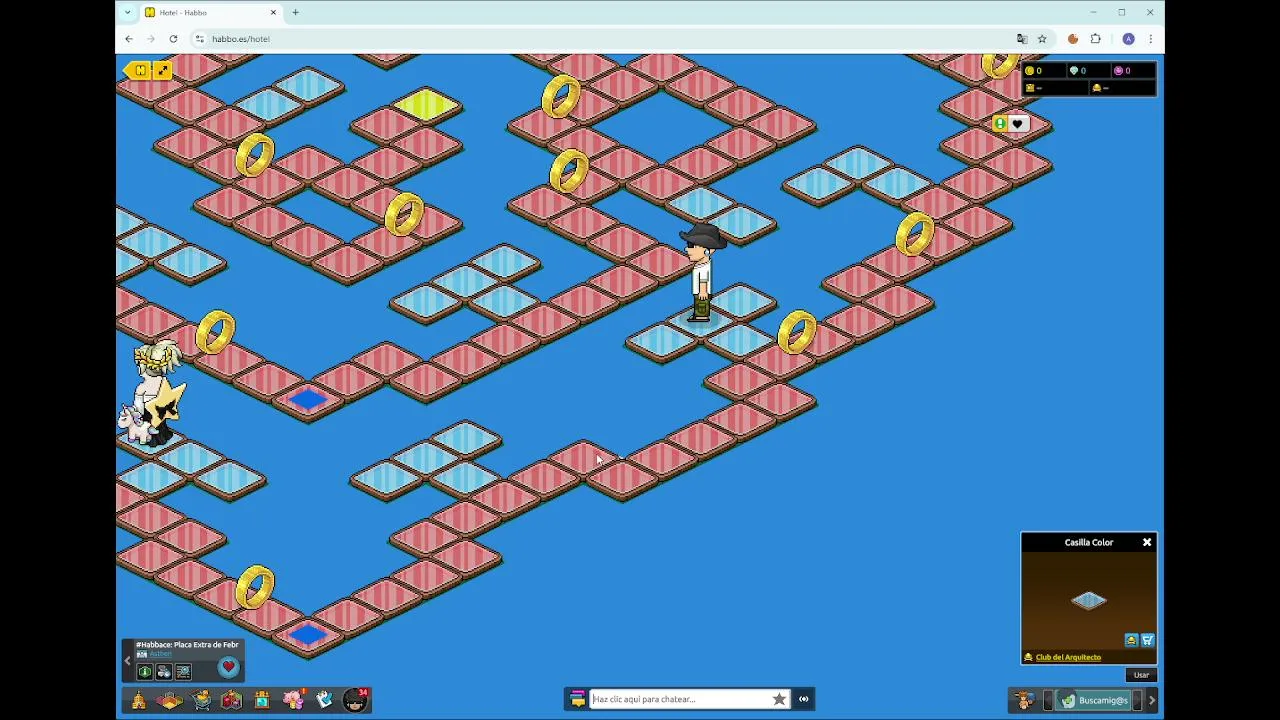Open the Buscamig@s friend button

1094,700
